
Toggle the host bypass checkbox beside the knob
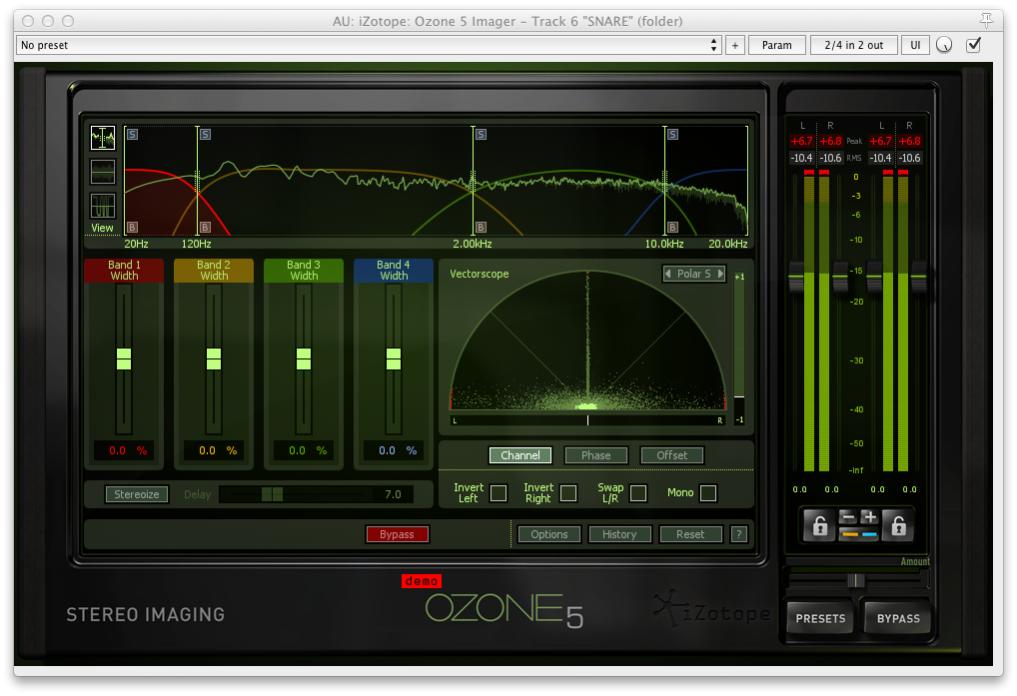coord(974,45)
